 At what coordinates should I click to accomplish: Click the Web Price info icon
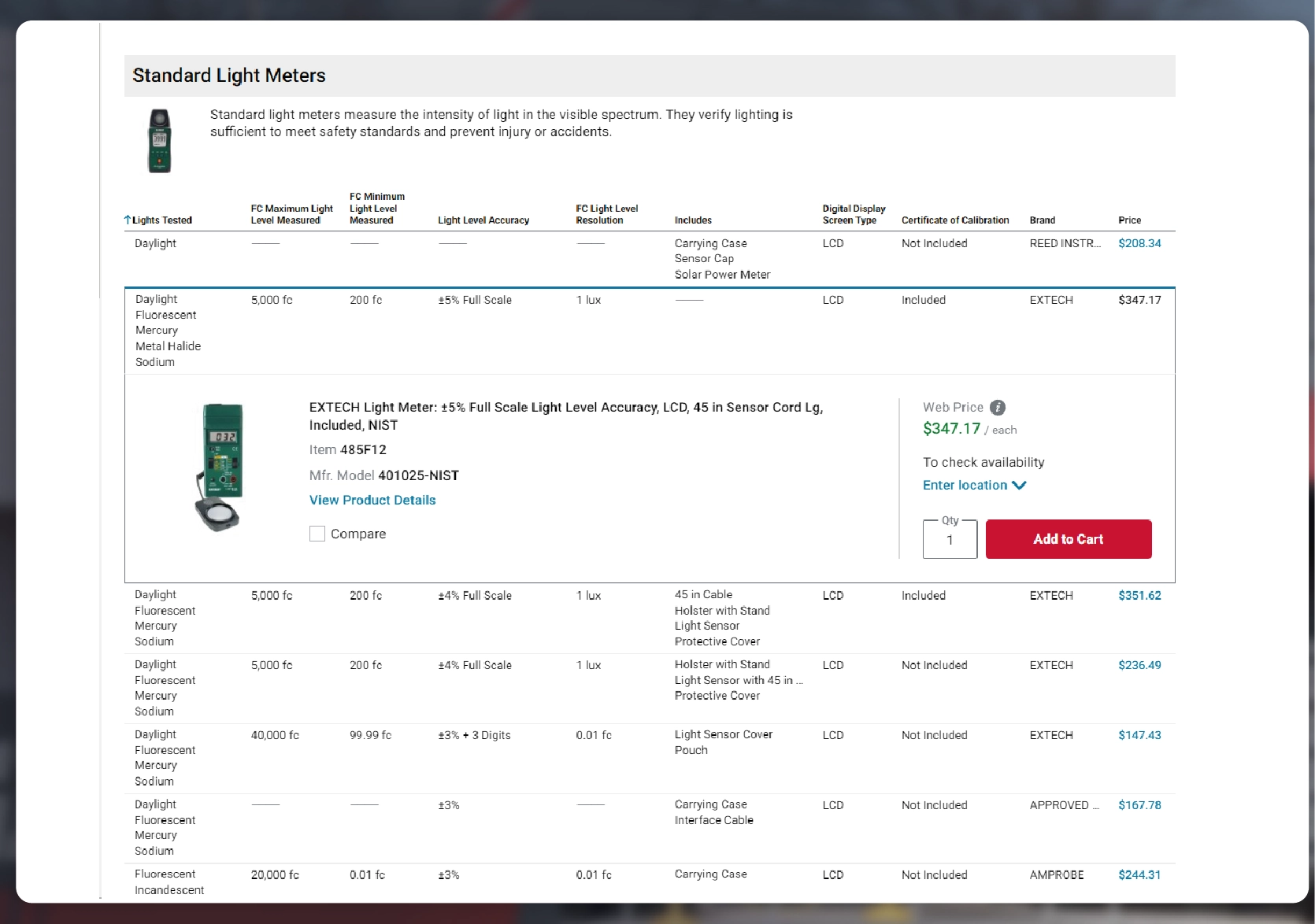pyautogui.click(x=998, y=407)
